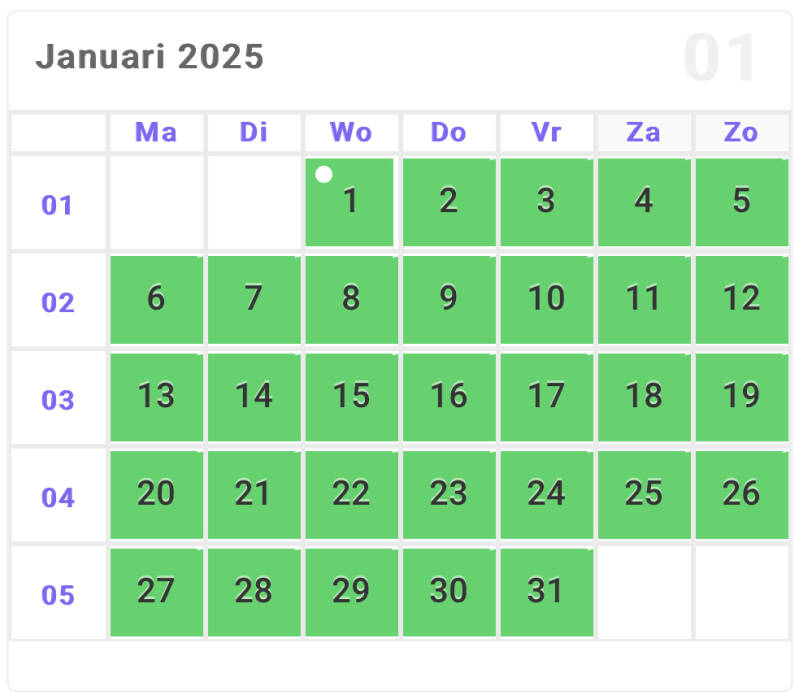Choose January 22 in the grid

[x=351, y=494]
